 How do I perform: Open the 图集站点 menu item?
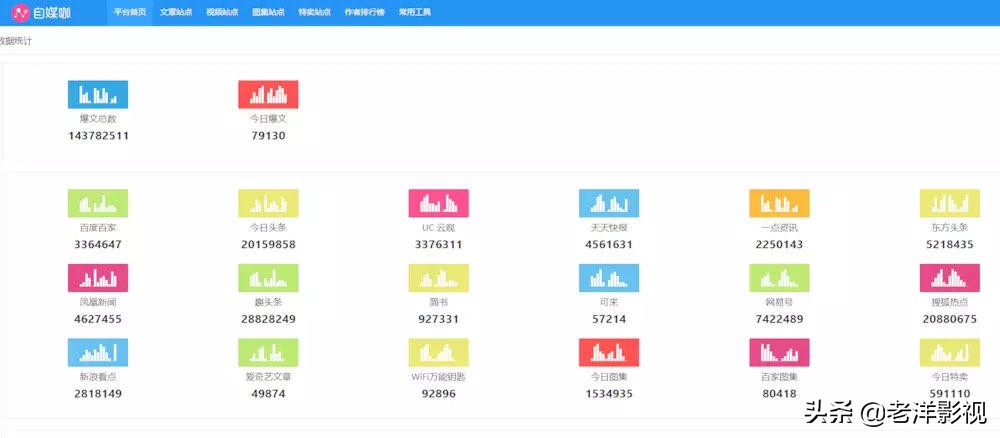pos(268,12)
